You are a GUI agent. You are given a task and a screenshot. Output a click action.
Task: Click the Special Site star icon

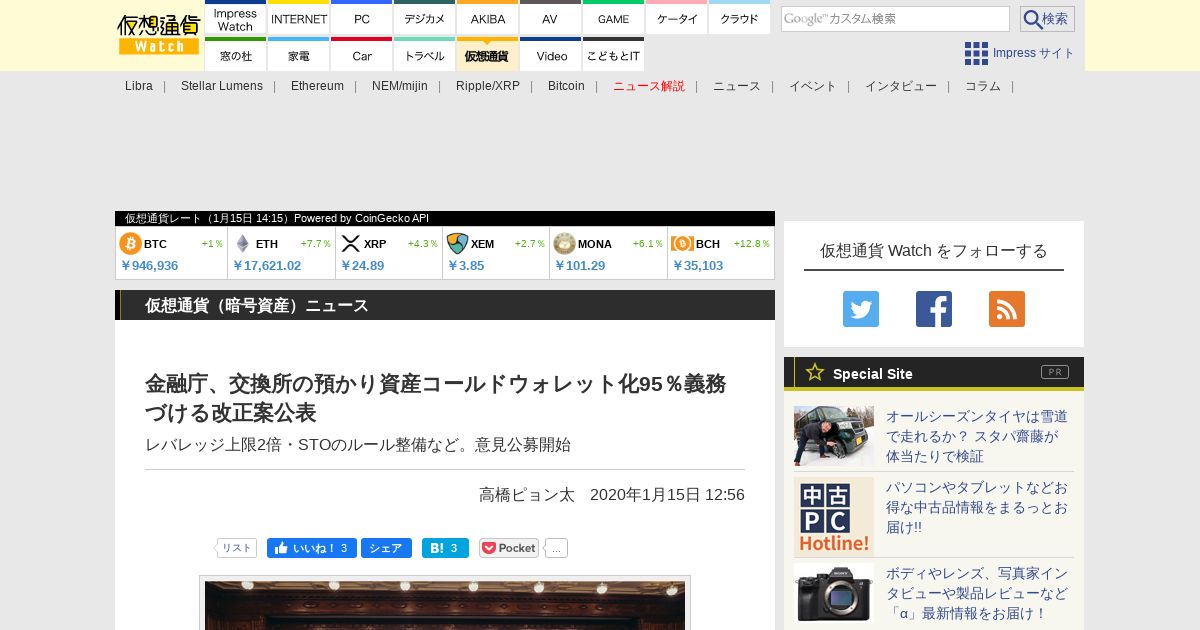(x=815, y=372)
